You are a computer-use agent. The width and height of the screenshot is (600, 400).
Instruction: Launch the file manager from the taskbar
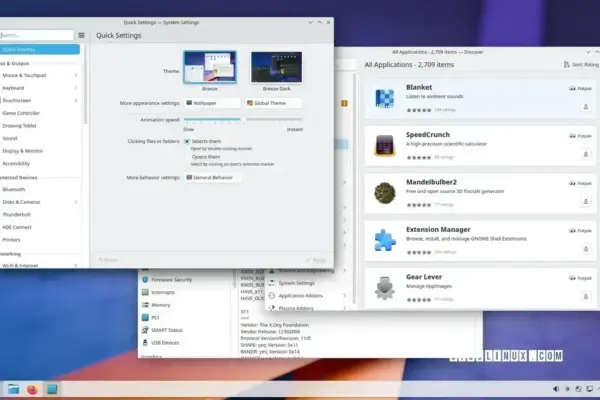point(13,389)
